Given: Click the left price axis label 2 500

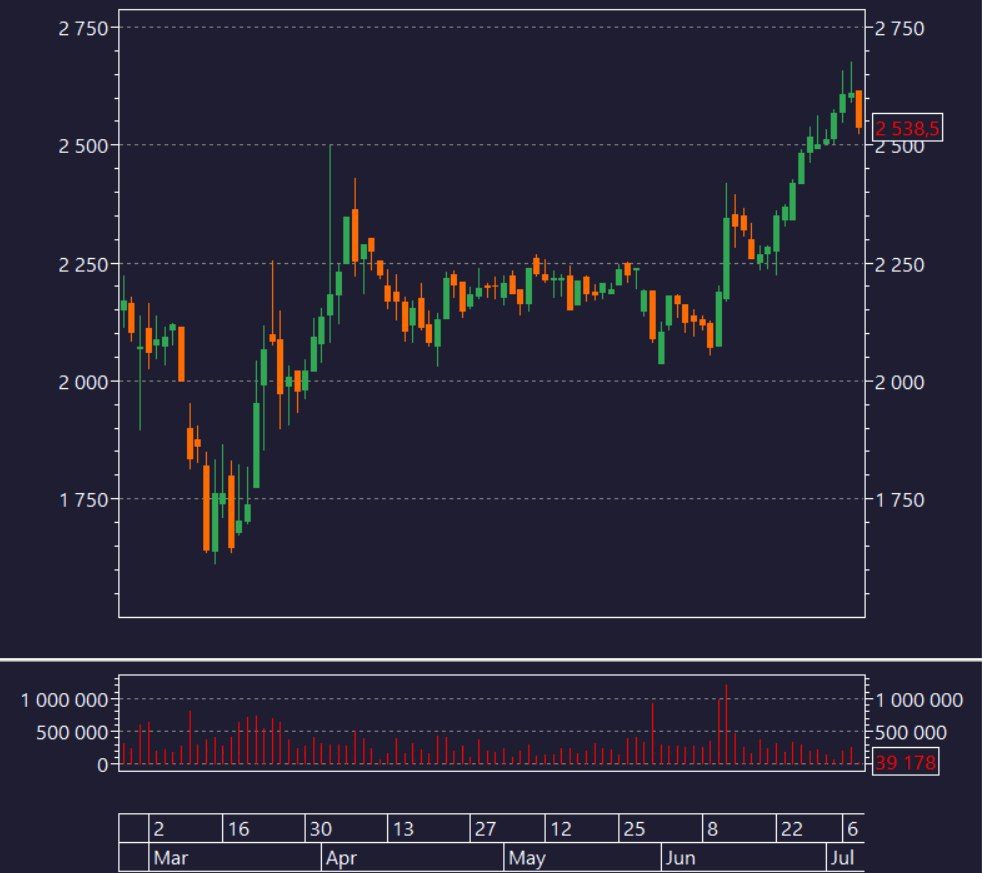Looking at the screenshot, I should (83, 146).
